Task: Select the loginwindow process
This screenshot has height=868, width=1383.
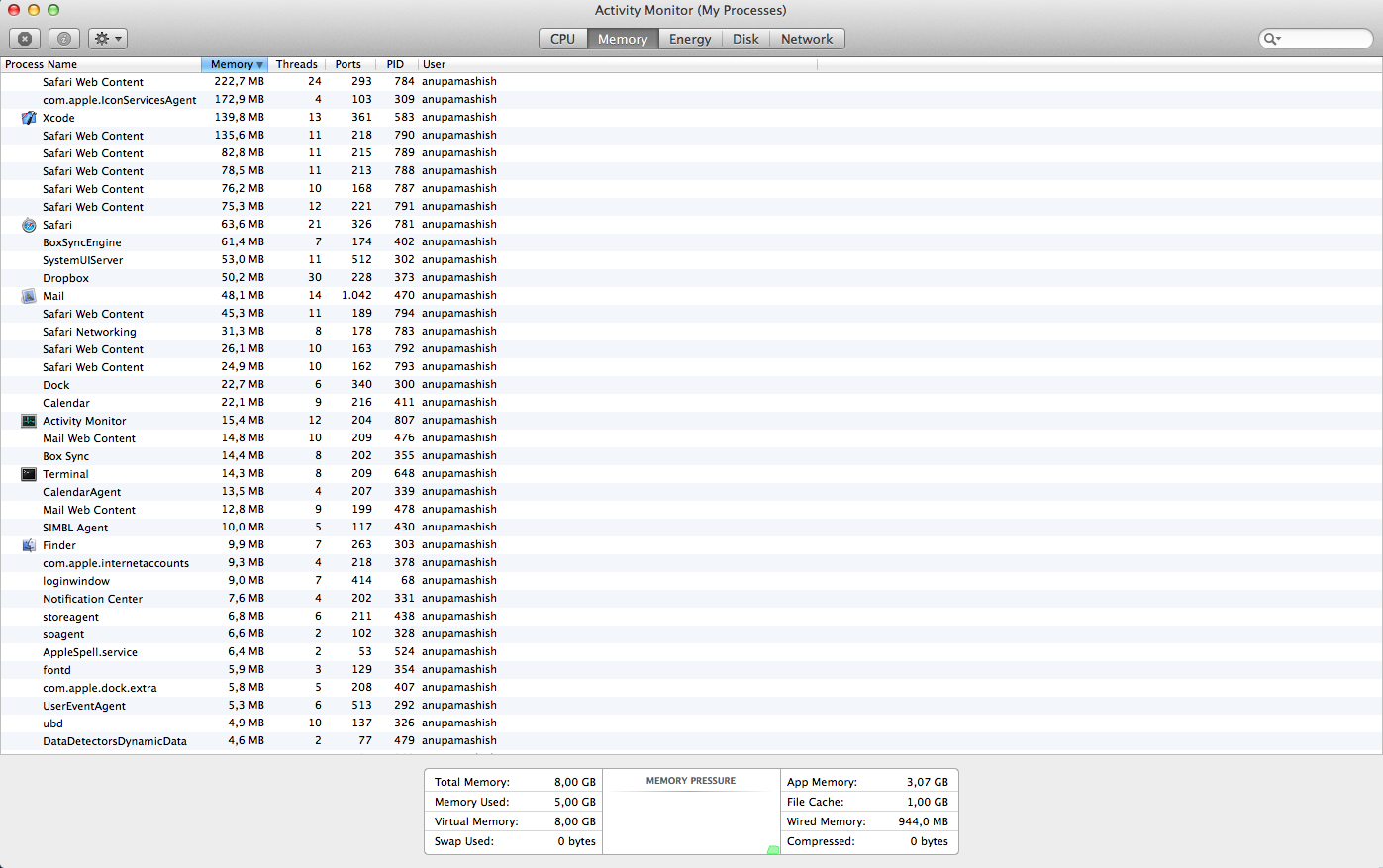Action: [691, 581]
